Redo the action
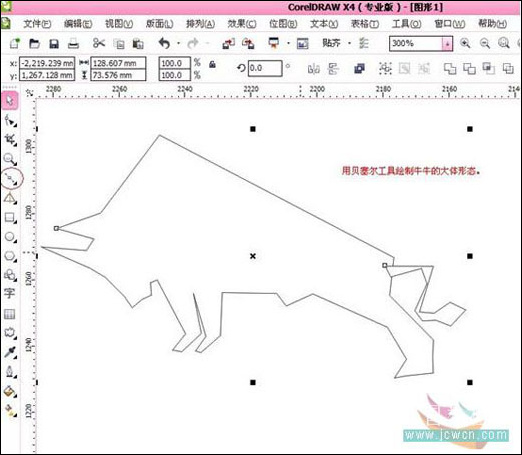 (x=193, y=43)
